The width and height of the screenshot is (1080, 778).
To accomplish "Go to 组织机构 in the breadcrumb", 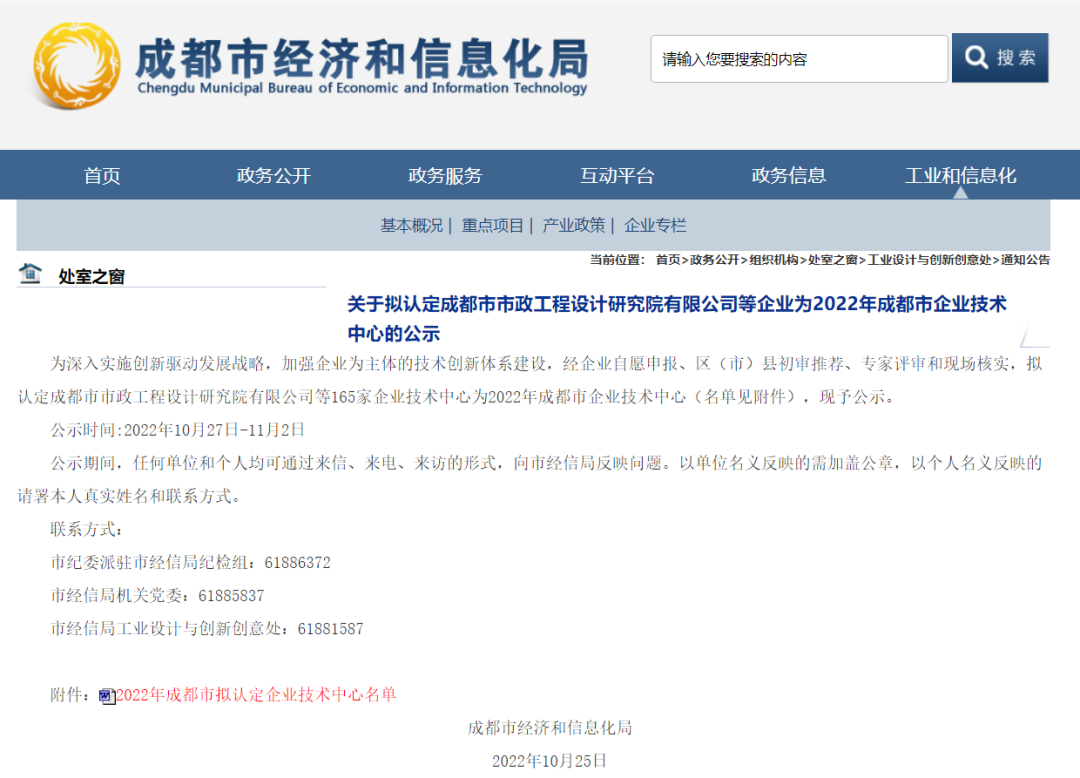I will click(x=773, y=260).
